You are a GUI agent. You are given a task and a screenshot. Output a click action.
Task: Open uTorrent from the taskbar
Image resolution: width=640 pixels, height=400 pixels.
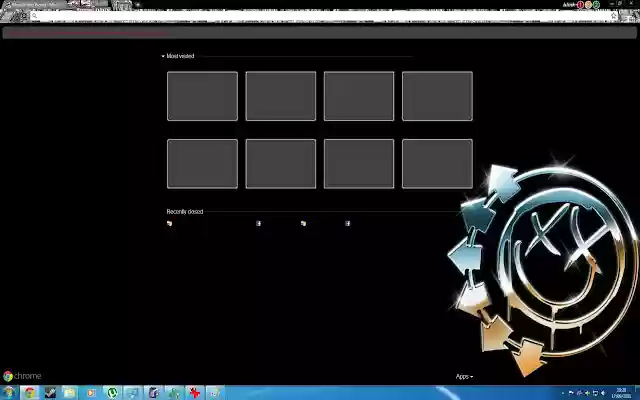(112, 393)
